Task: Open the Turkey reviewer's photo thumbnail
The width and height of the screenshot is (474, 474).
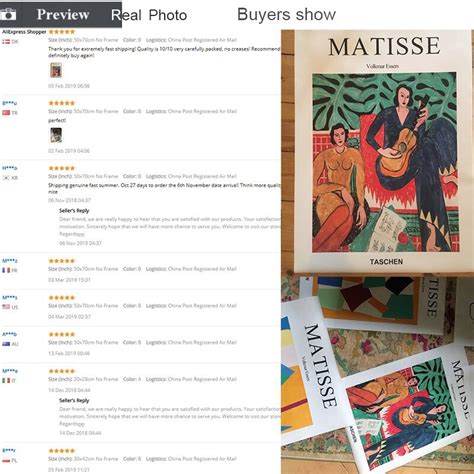Action: [x=56, y=135]
